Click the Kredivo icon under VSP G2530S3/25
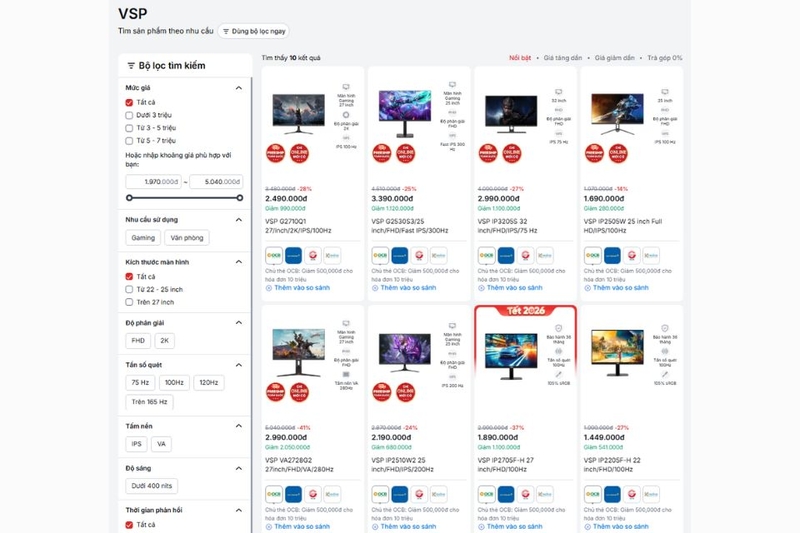Screen dimensions: 800x533 tap(438, 256)
